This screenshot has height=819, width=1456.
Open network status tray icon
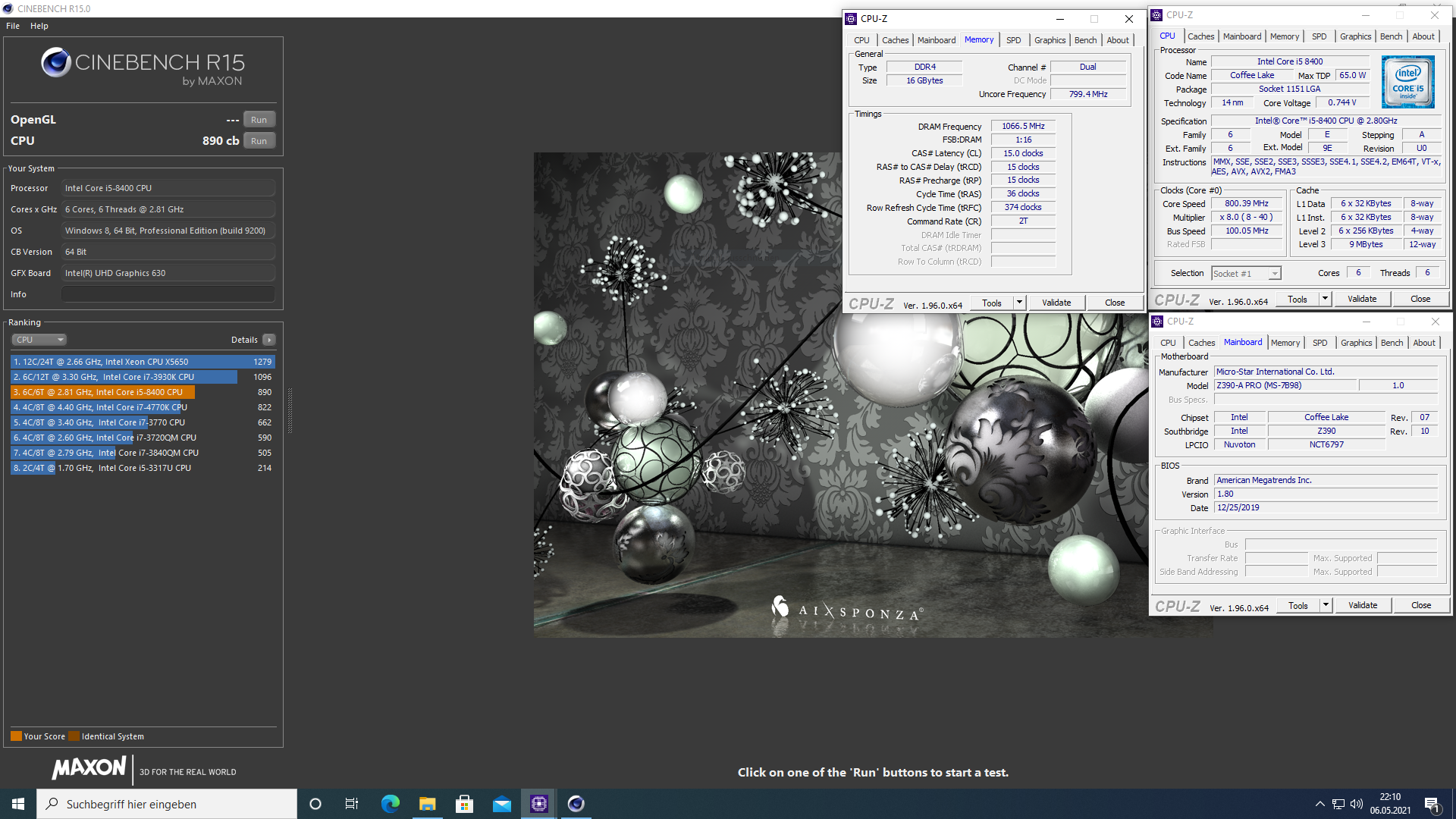coord(1338,804)
